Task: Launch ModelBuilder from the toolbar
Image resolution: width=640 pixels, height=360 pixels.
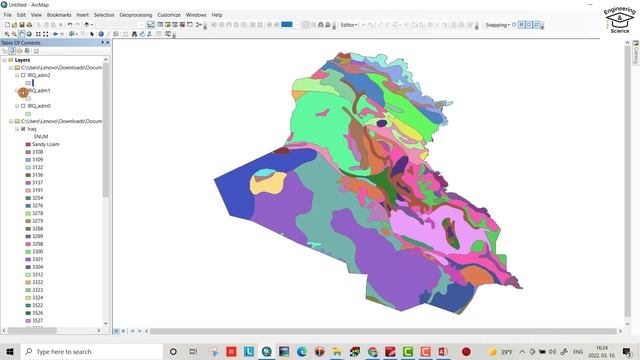Action: click(199, 25)
